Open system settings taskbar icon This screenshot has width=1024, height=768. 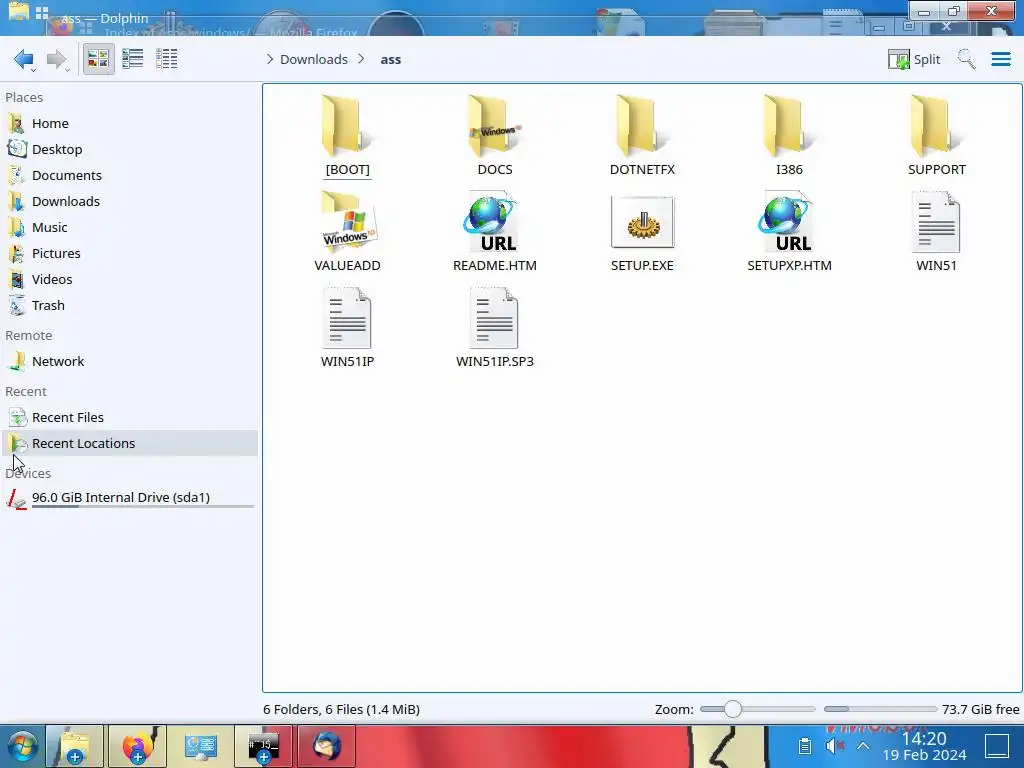pyautogui.click(x=200, y=746)
